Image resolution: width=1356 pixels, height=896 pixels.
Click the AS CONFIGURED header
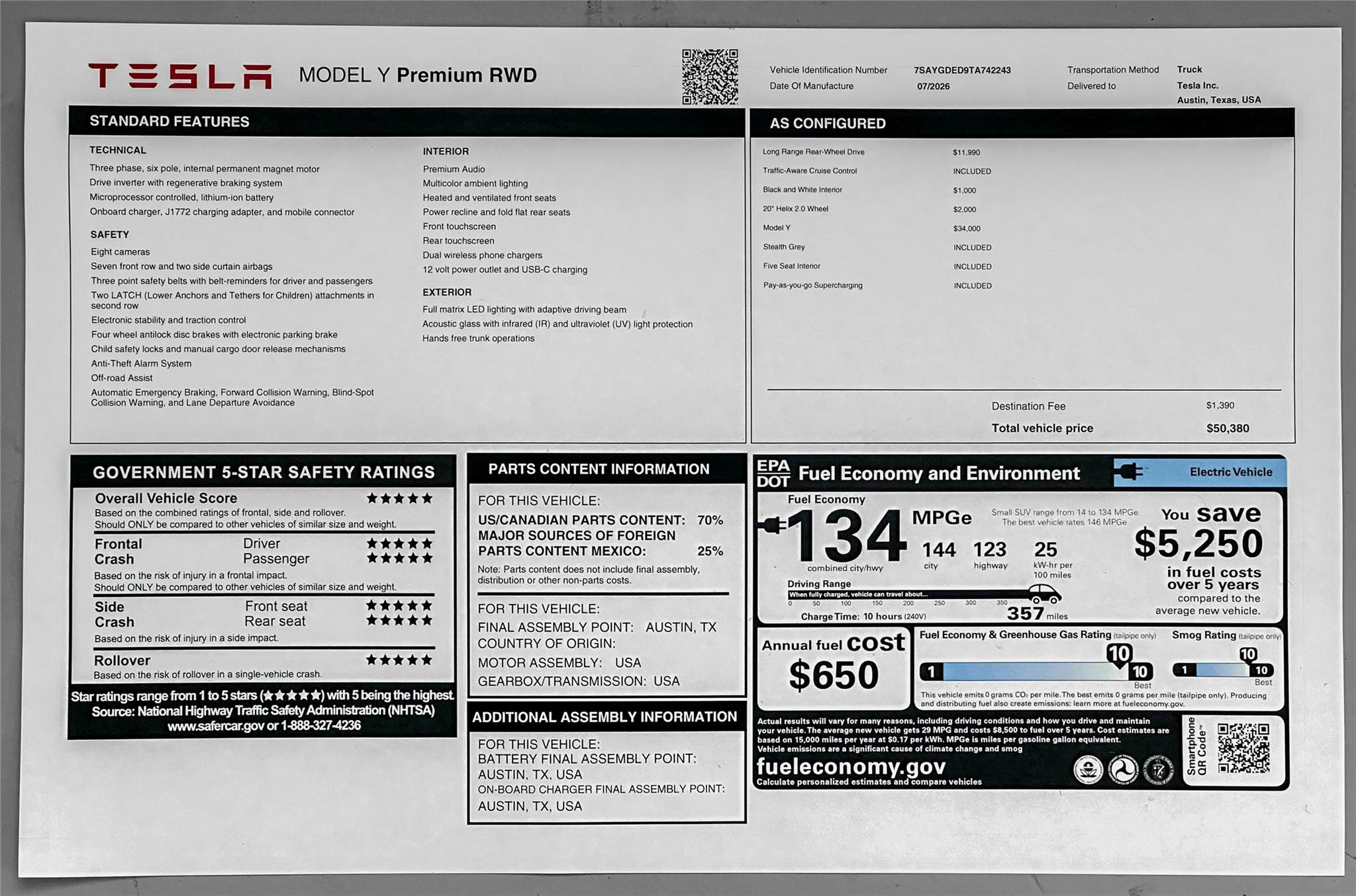click(x=828, y=124)
